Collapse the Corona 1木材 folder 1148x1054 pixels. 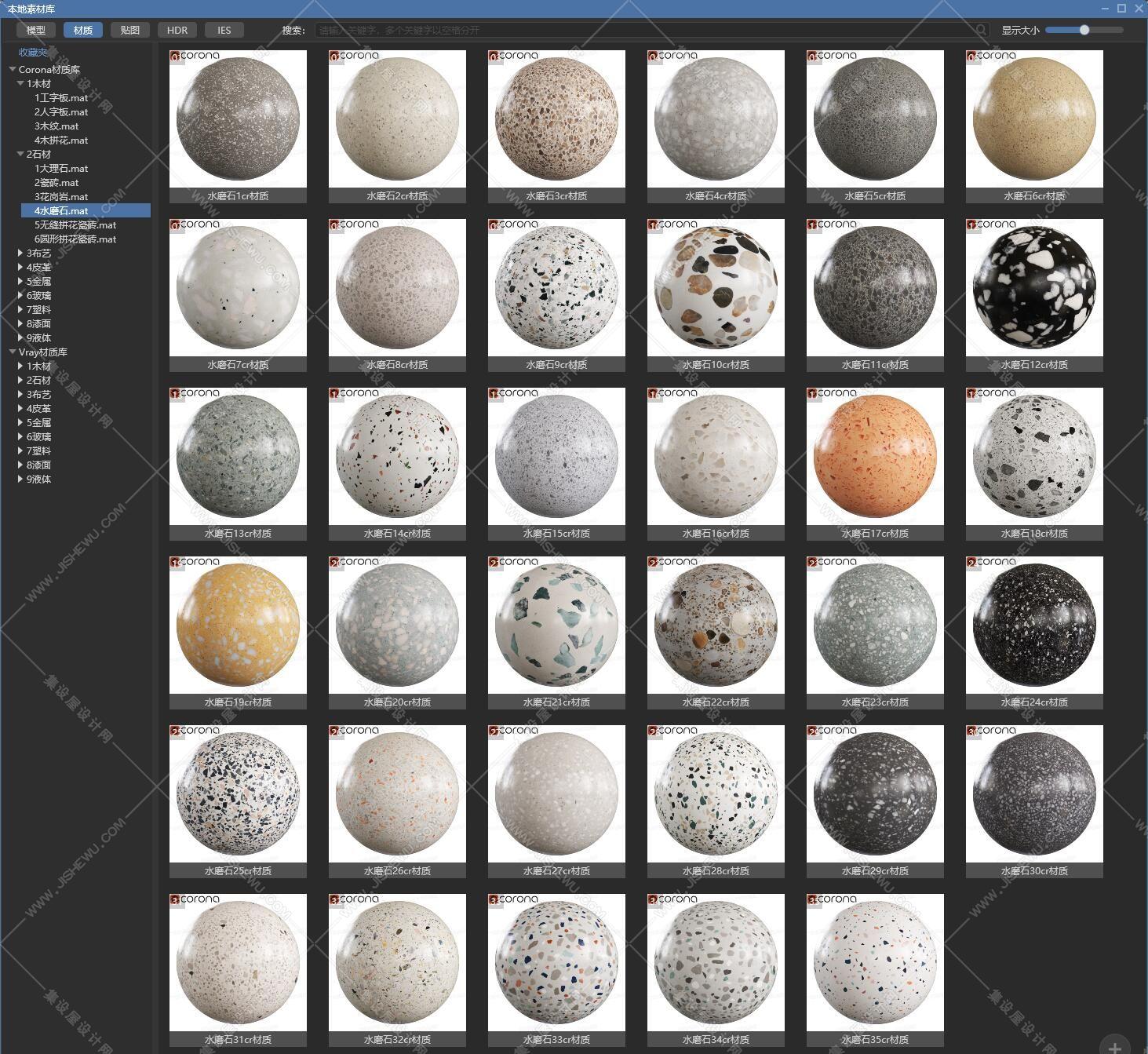click(20, 84)
